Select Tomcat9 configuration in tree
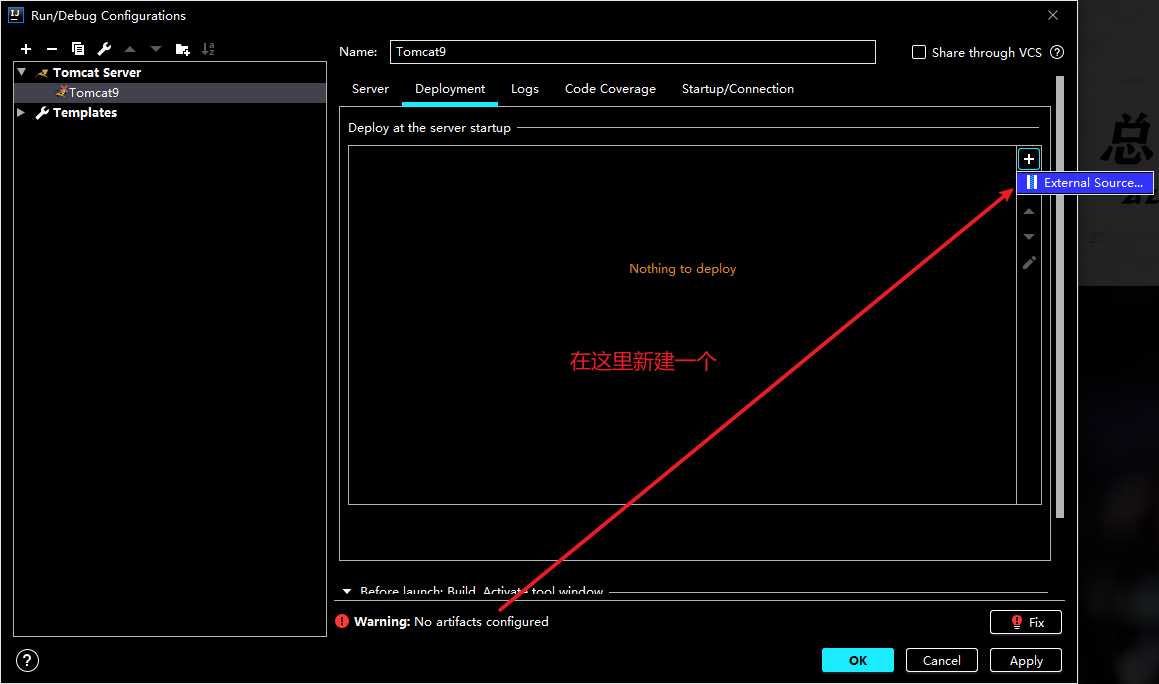 point(170,92)
